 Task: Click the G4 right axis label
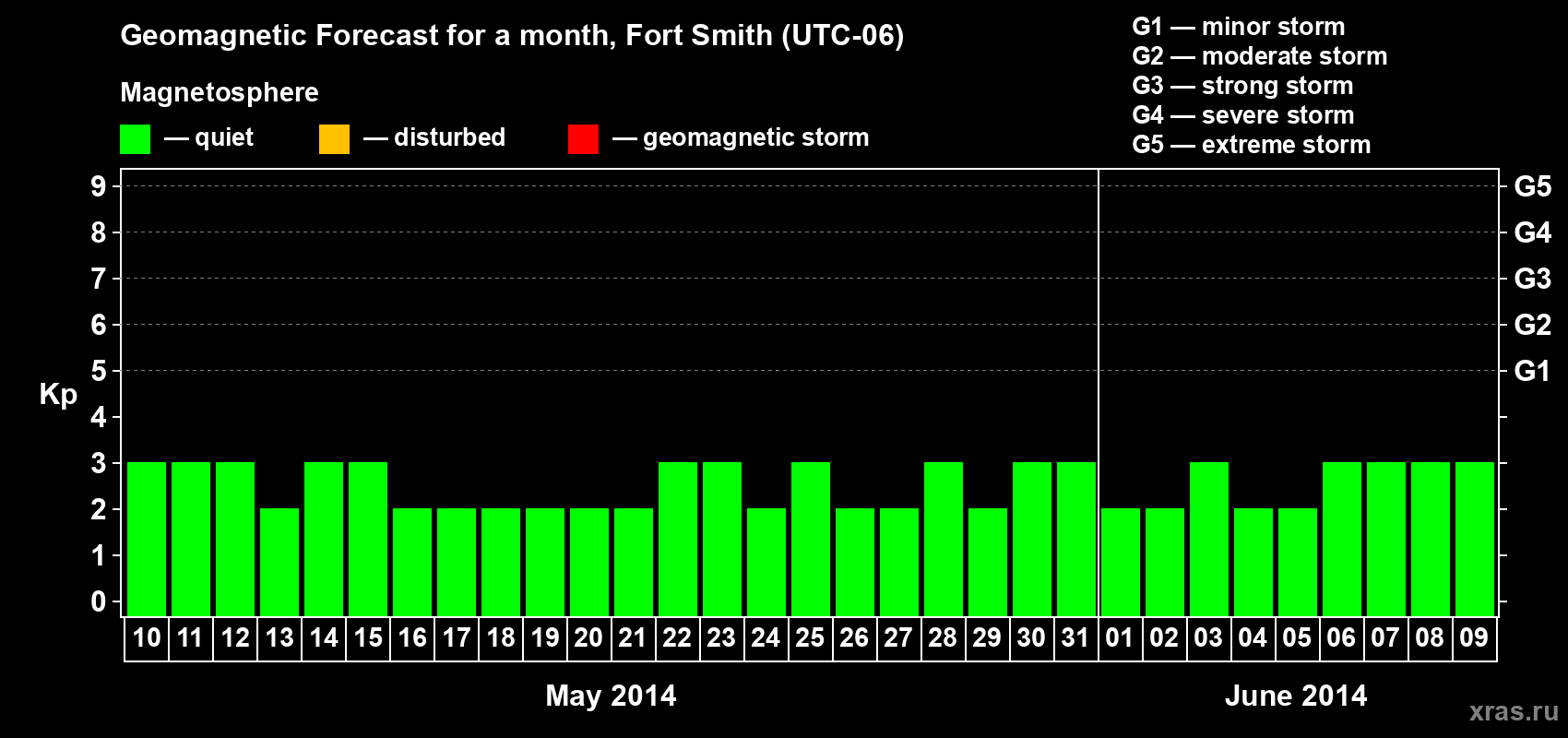(x=1533, y=232)
